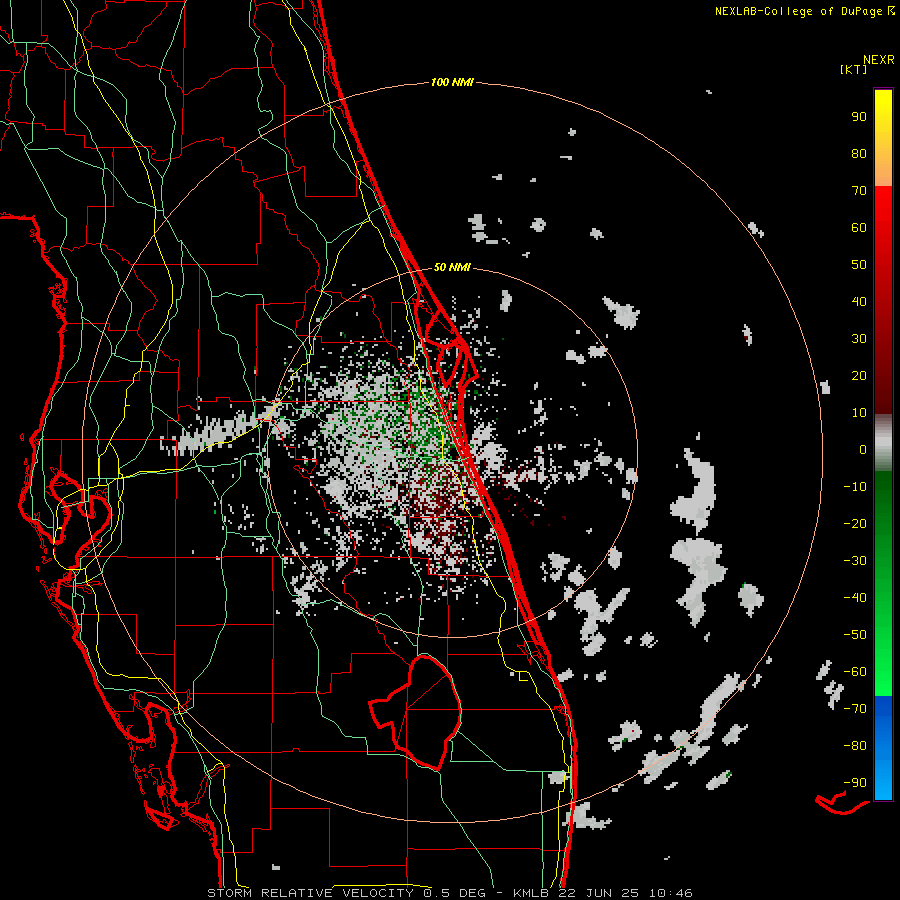Click the 50 value on velocity scale

click(x=859, y=265)
